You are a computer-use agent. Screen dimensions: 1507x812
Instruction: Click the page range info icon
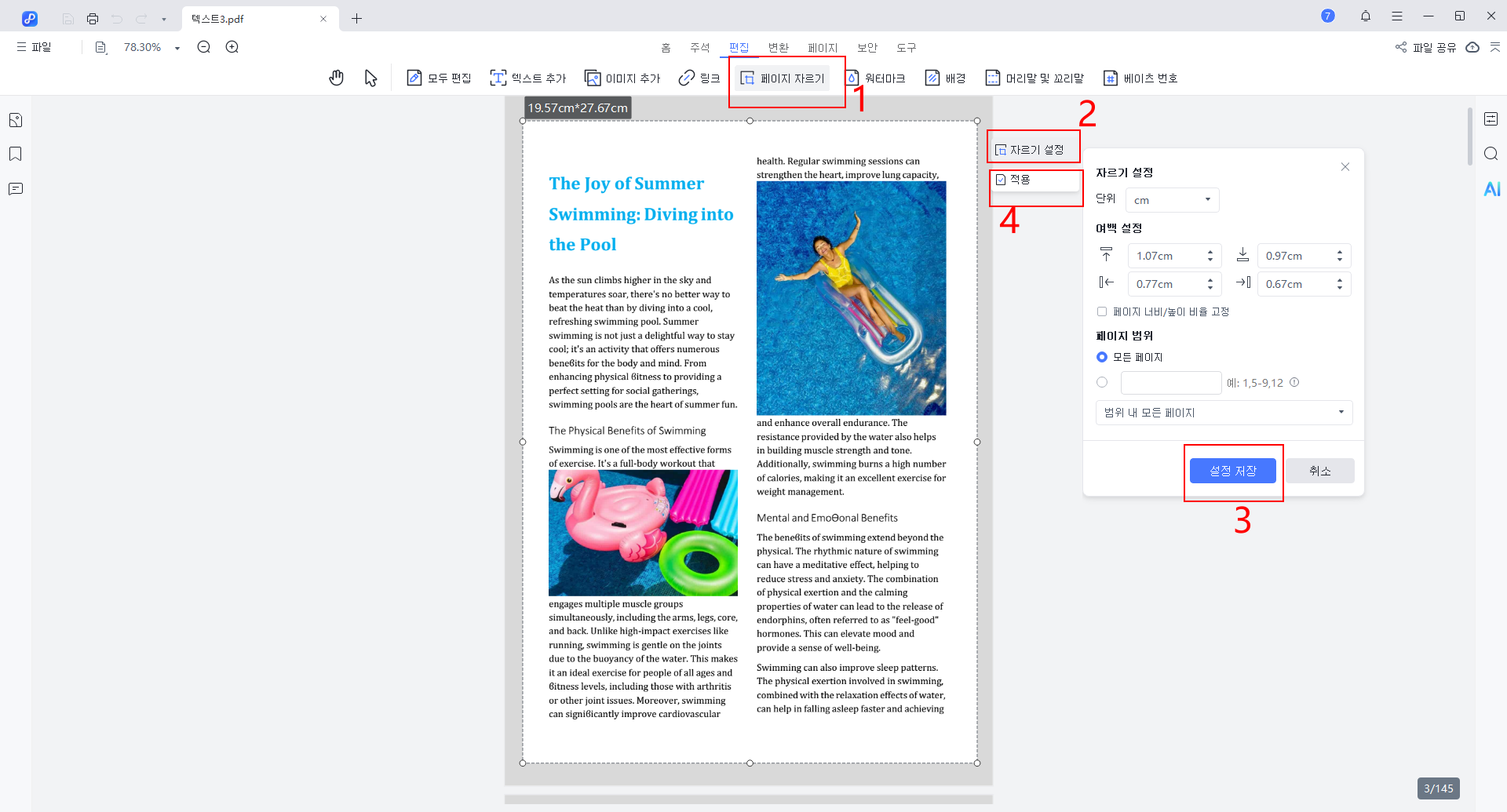(1295, 382)
